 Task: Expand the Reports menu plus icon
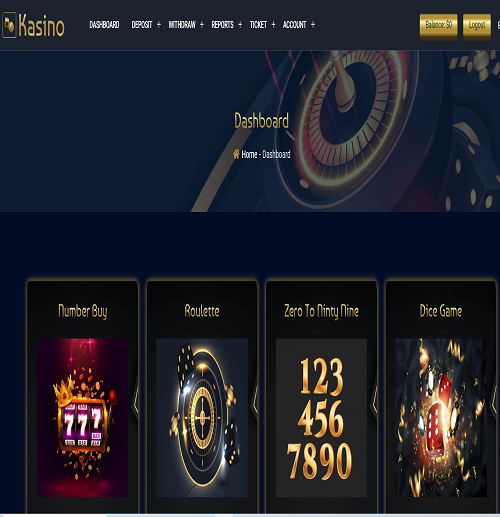(x=240, y=25)
